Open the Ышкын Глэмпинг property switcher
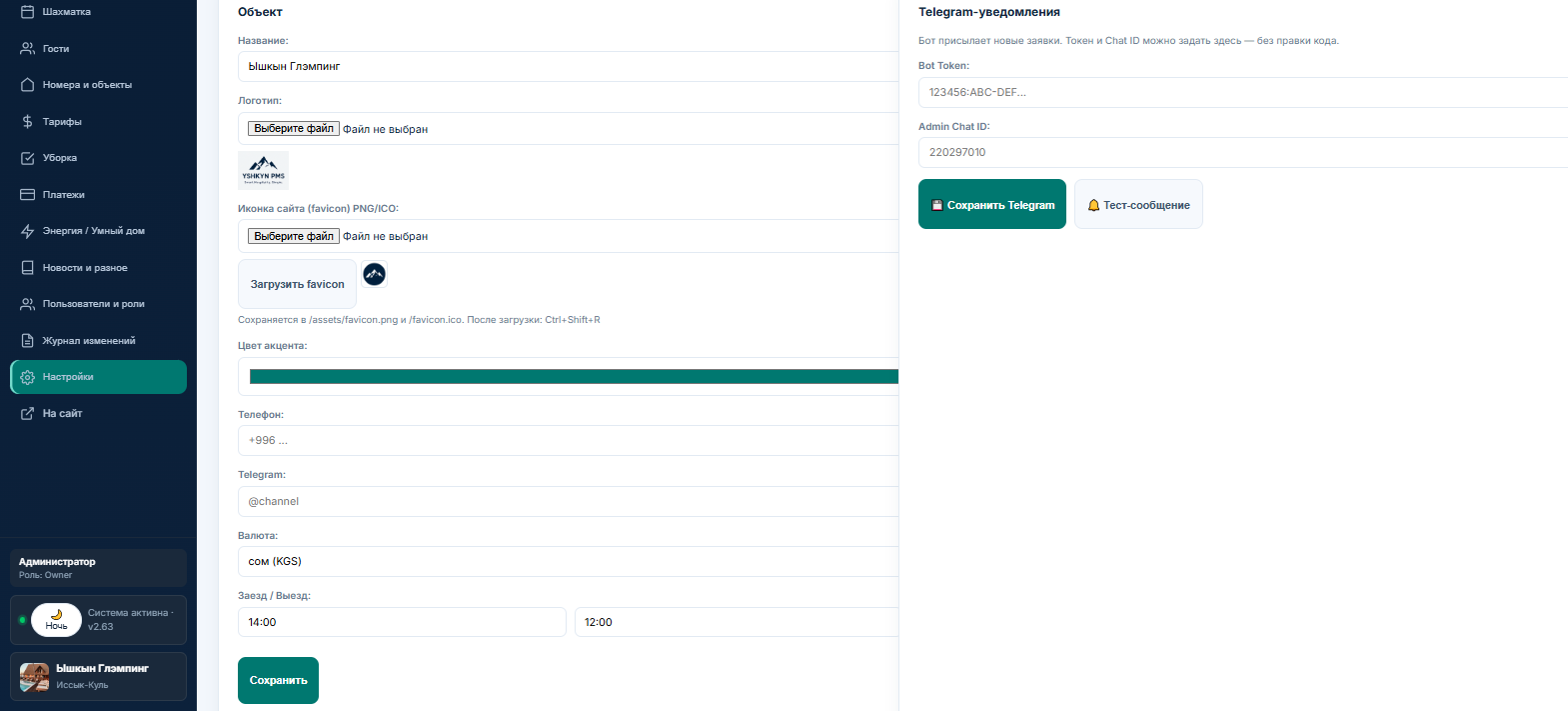The image size is (1568, 711). (x=98, y=677)
